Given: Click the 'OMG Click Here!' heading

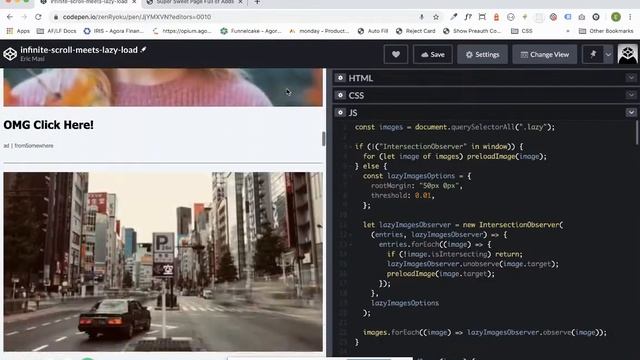Looking at the screenshot, I should pyautogui.click(x=49, y=125).
